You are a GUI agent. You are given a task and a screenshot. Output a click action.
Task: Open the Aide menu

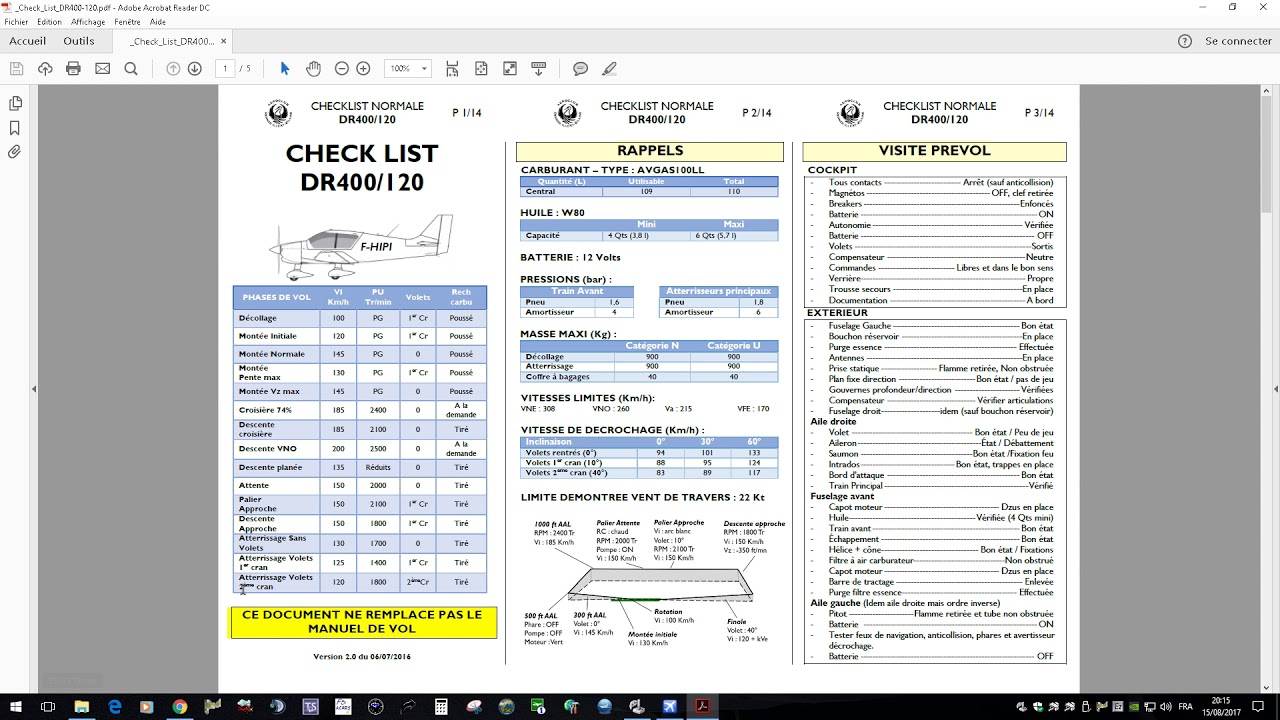[x=158, y=22]
